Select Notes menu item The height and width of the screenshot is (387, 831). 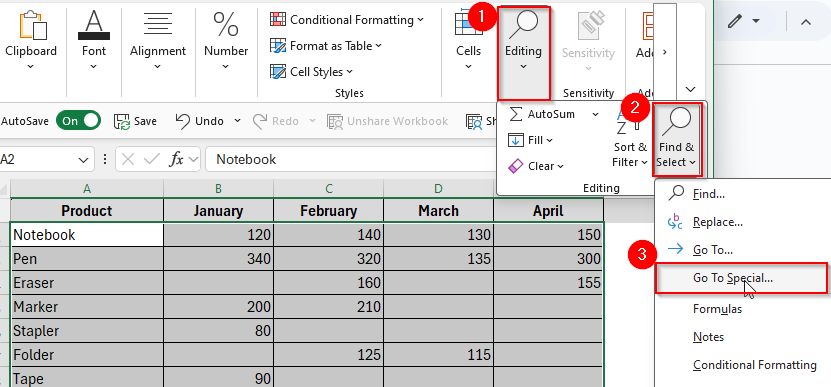(x=743, y=337)
